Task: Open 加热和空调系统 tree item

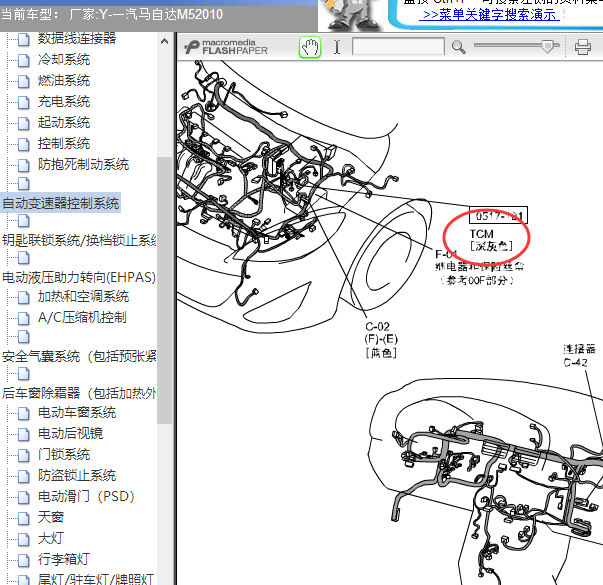Action: click(x=83, y=297)
